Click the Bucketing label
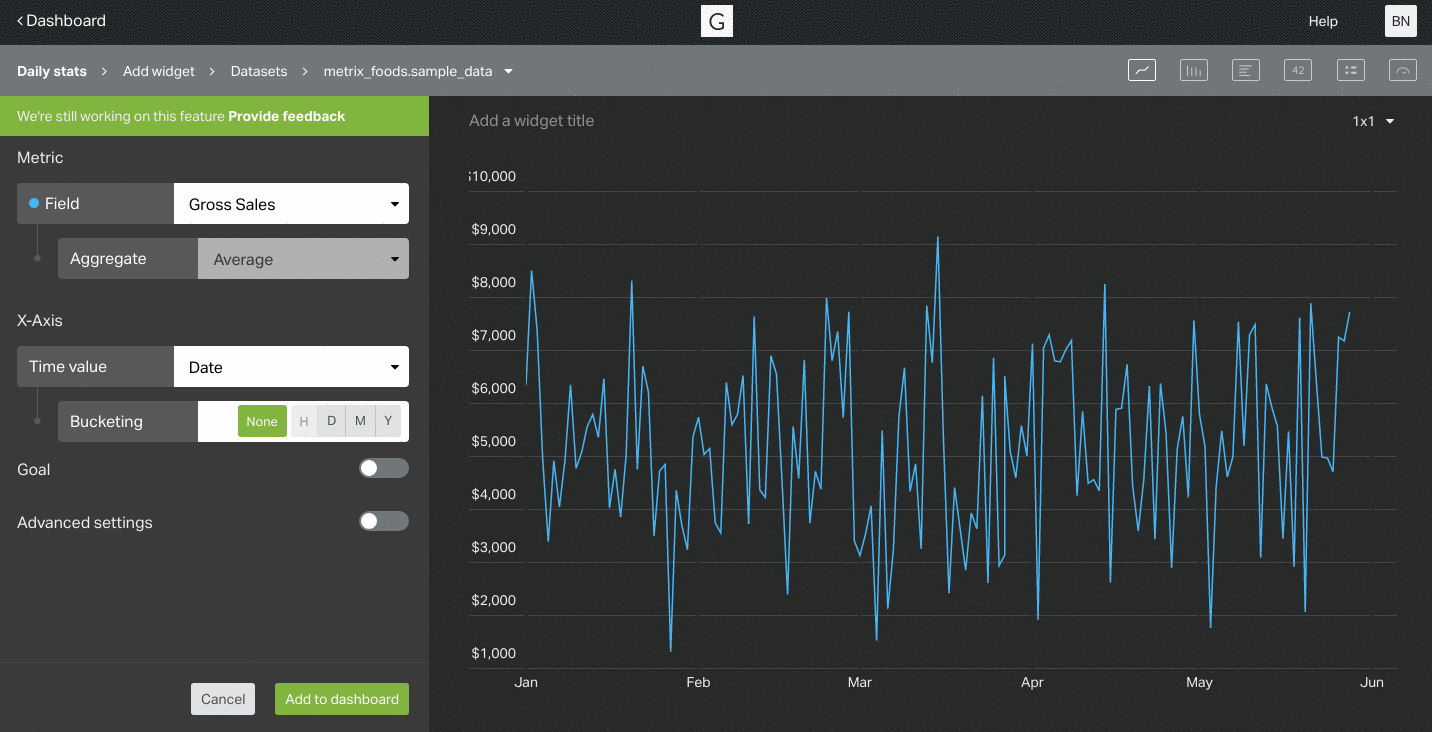This screenshot has height=732, width=1432. pos(106,421)
